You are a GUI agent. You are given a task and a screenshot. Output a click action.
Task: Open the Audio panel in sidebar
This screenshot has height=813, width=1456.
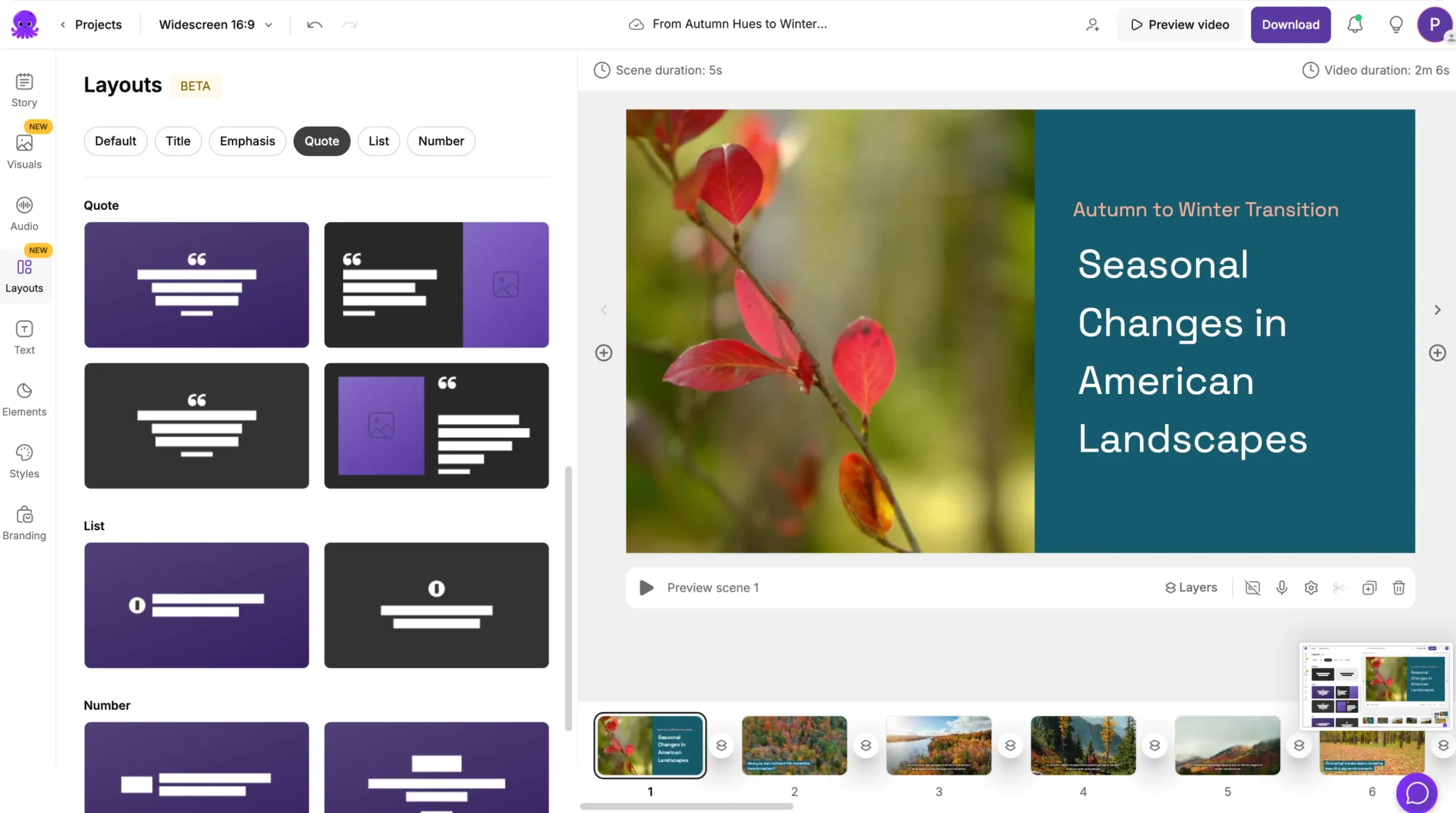tap(24, 213)
